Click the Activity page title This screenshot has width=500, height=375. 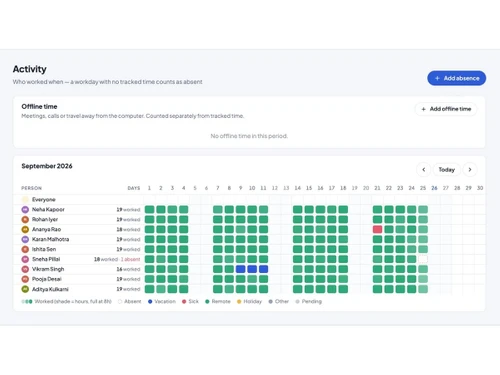click(29, 69)
